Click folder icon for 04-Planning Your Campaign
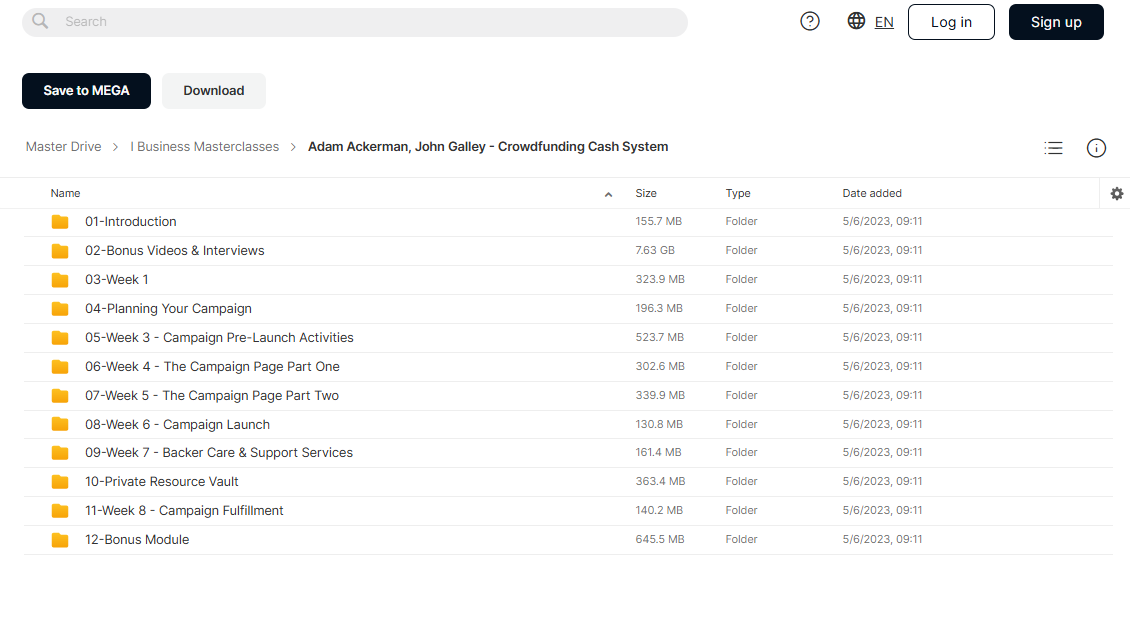1130x633 pixels. pos(60,309)
